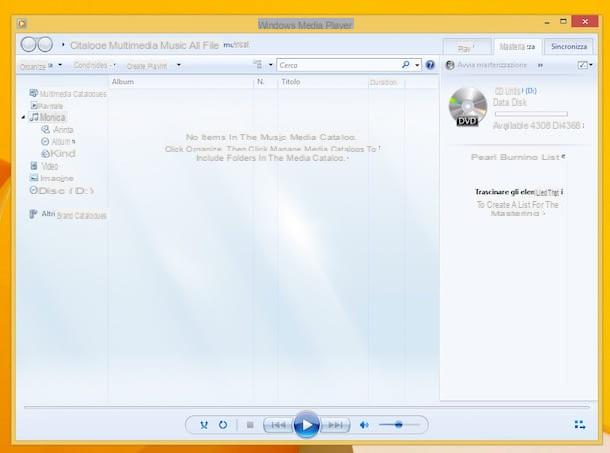Image resolution: width=610 pixels, height=453 pixels.
Task: Select Imagine pictures in the sidebar
Action: 51,178
